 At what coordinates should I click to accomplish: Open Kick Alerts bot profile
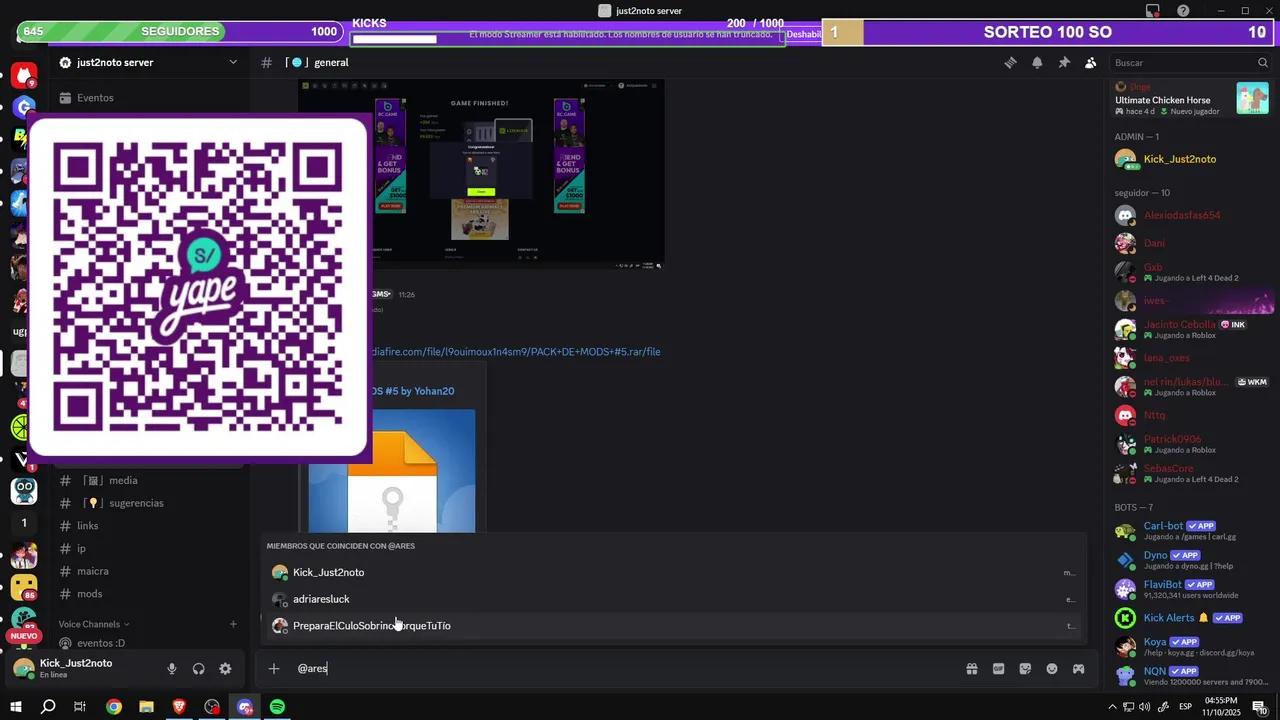tap(1191, 617)
